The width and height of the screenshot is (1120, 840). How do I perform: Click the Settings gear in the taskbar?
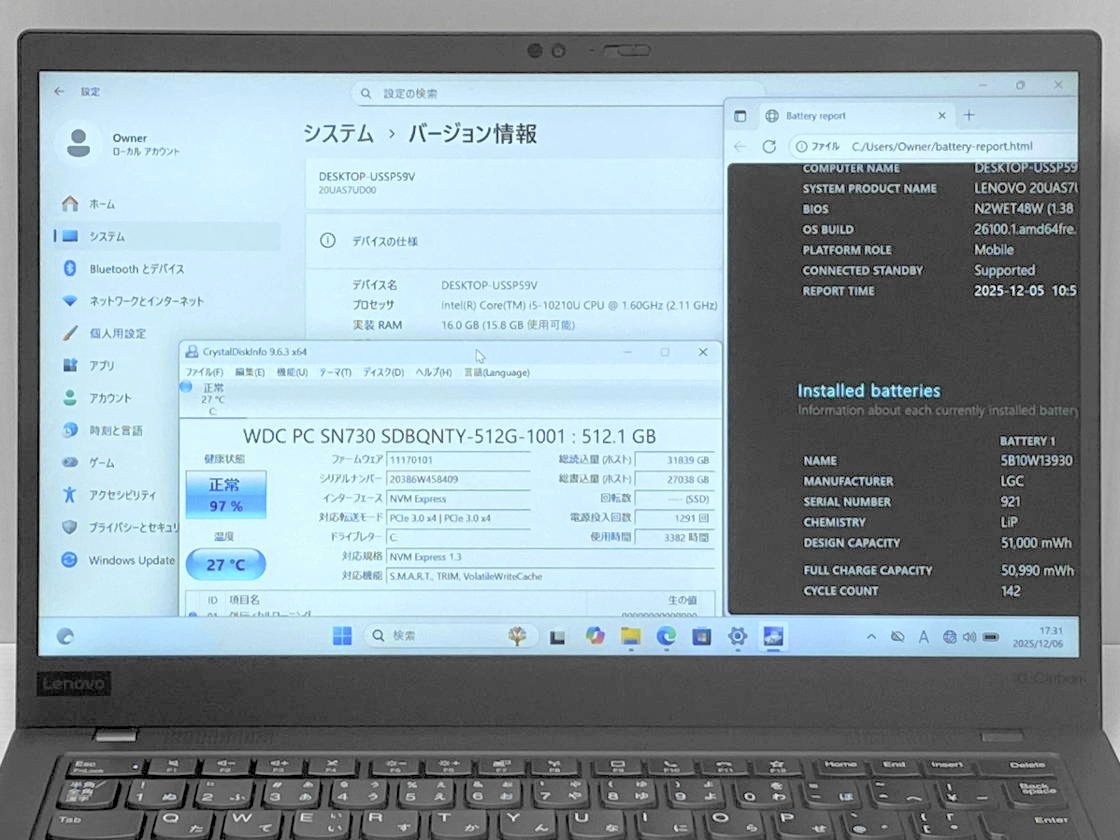(737, 636)
